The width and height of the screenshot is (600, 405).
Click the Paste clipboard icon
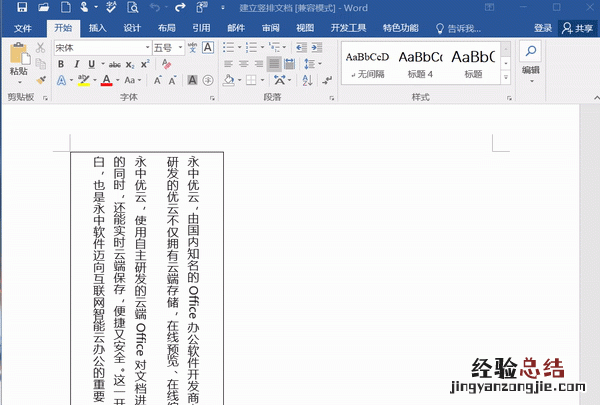[19, 54]
